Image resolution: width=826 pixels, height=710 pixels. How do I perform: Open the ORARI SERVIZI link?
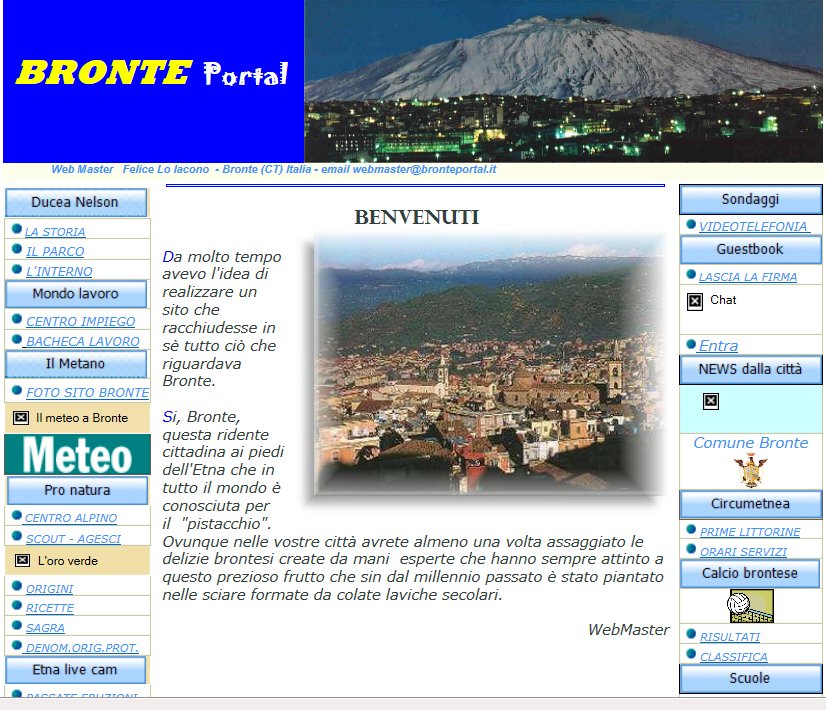743,552
